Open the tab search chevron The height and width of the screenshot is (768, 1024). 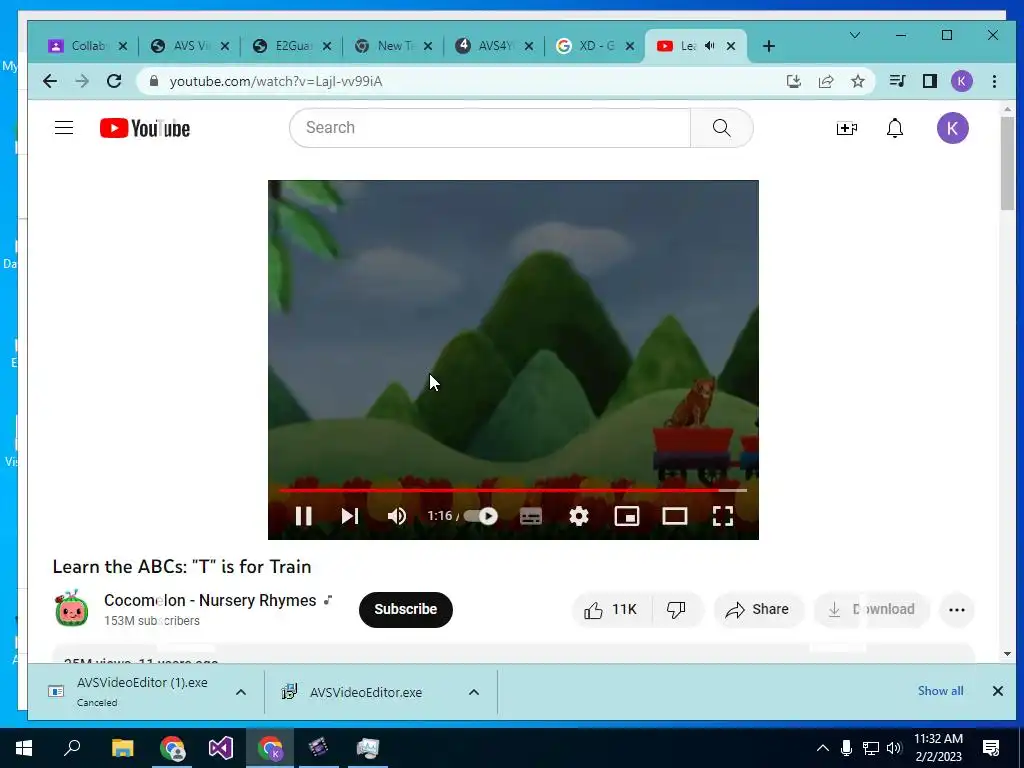point(854,35)
